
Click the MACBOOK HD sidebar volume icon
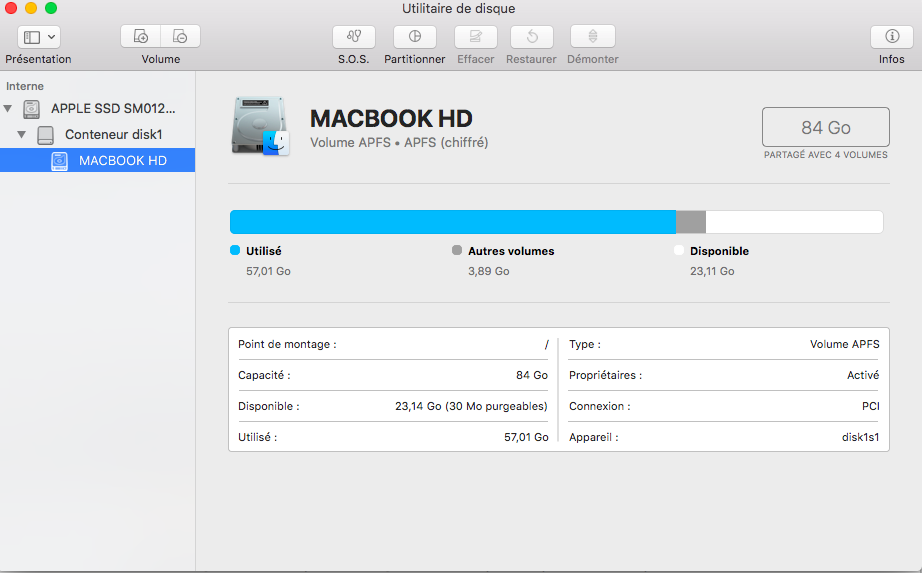point(59,161)
